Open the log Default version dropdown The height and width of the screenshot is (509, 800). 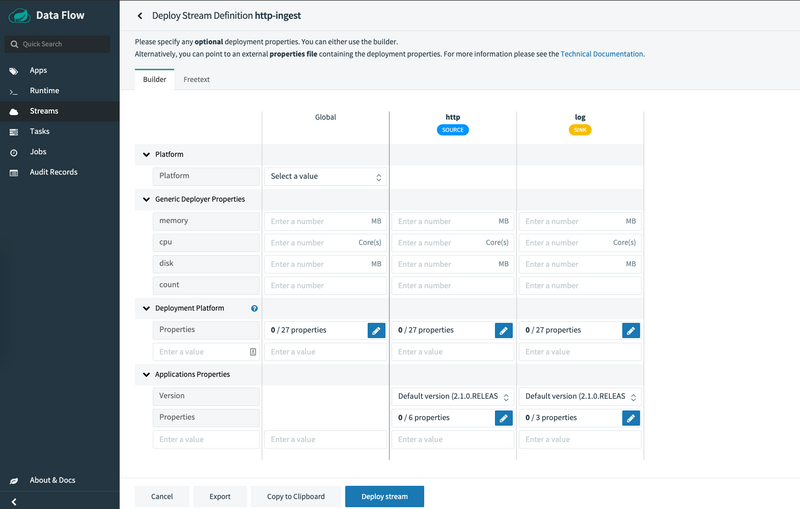point(580,396)
